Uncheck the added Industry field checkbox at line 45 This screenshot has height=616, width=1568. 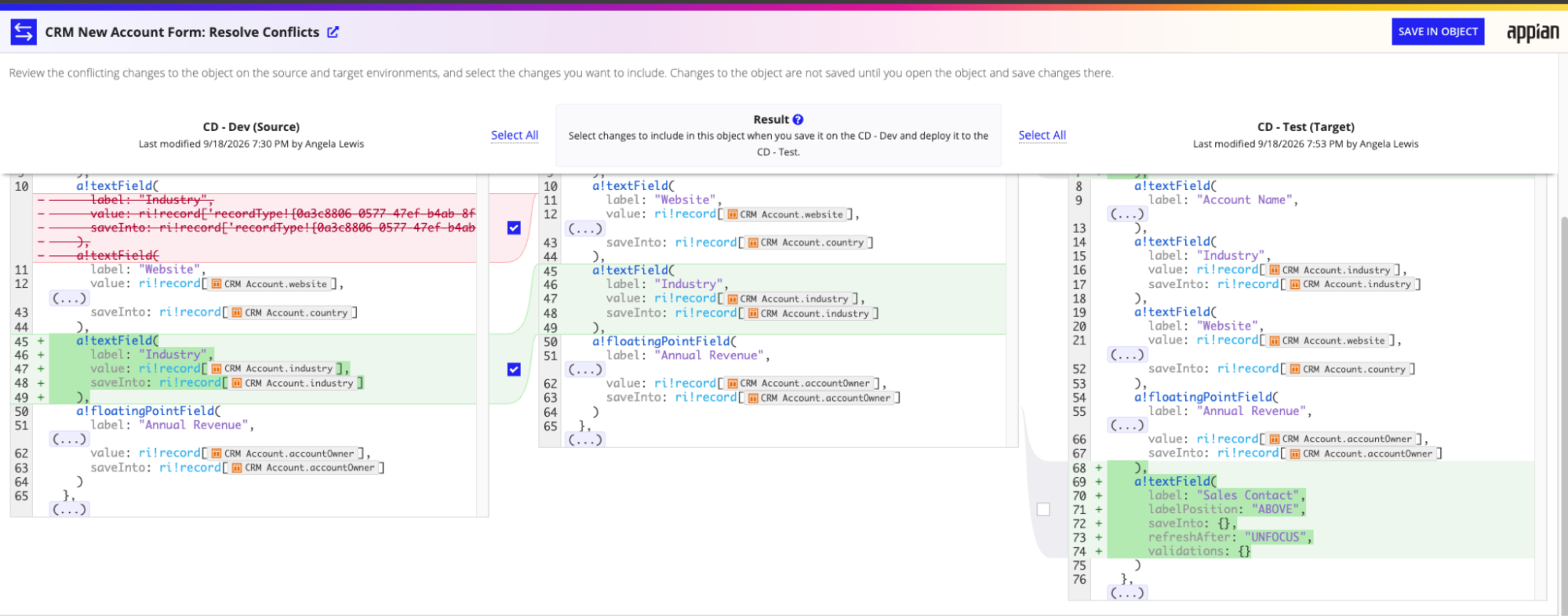point(514,369)
